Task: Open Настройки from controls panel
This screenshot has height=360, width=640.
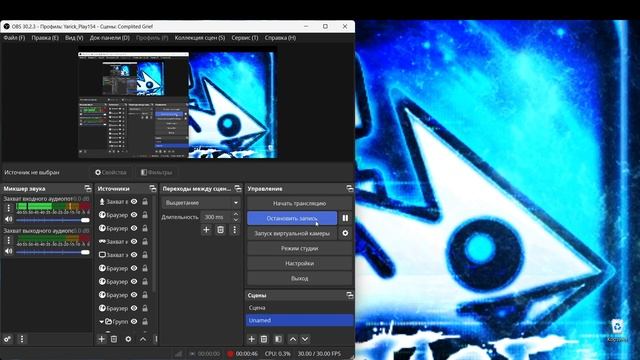Action: [x=300, y=263]
